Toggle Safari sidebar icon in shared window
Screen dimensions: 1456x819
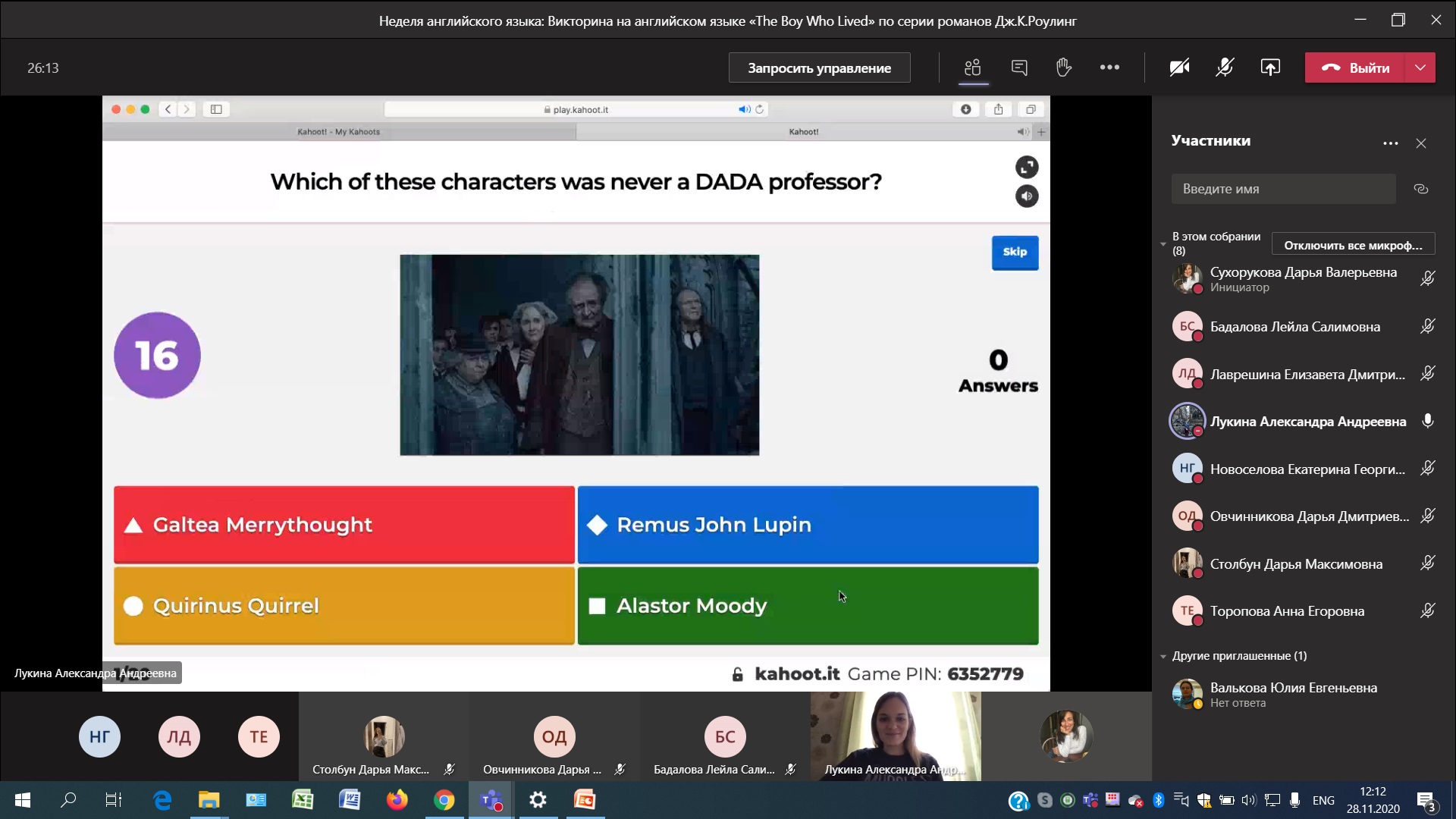point(216,109)
